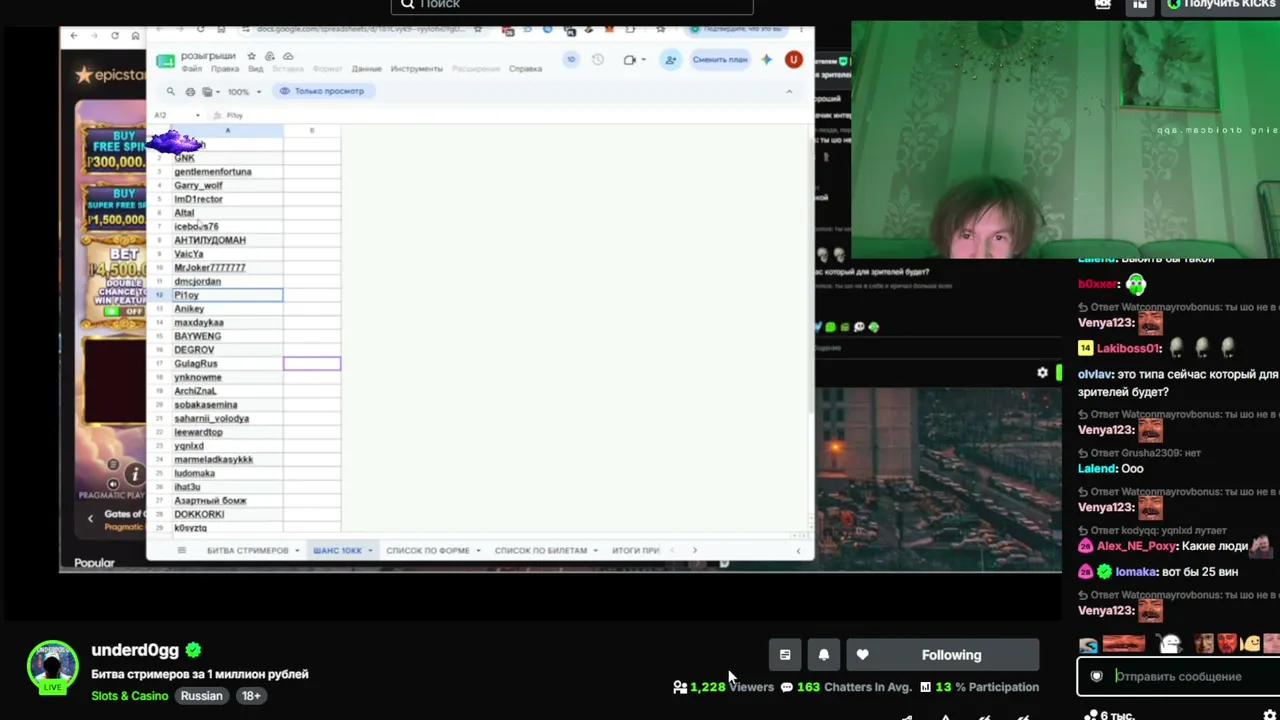
Task: Switch to the СПИСОК ПО БИЛЕТАМ sheet tab
Action: [x=540, y=551]
